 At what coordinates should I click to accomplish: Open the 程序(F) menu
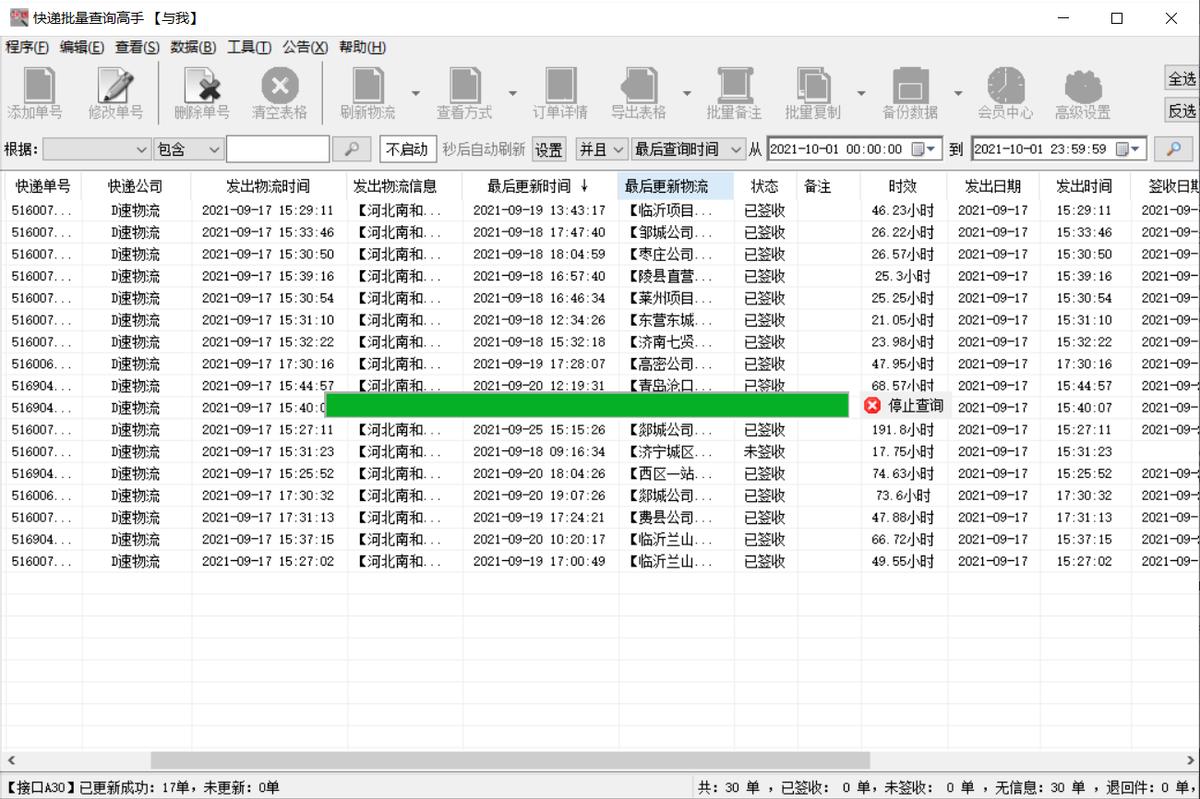click(x=27, y=47)
